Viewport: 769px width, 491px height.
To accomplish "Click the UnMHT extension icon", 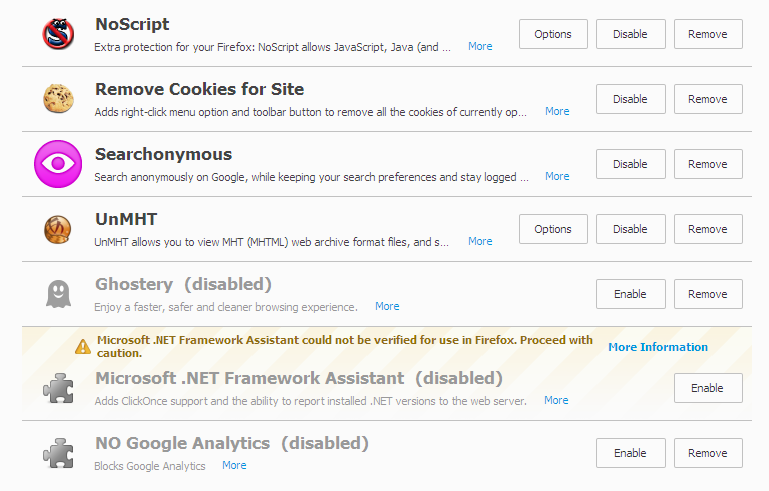I will tap(58, 229).
